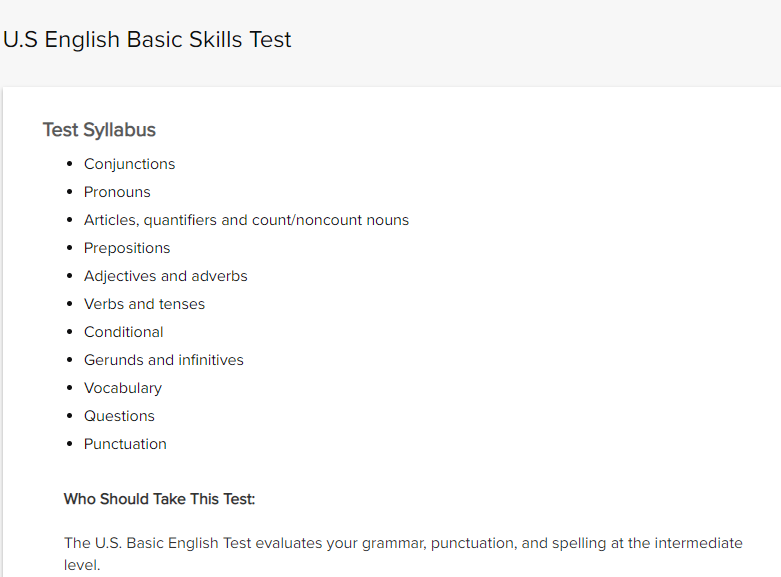Click the bullet beside Prepositions
Viewport: 781px width, 577px height.
69,248
